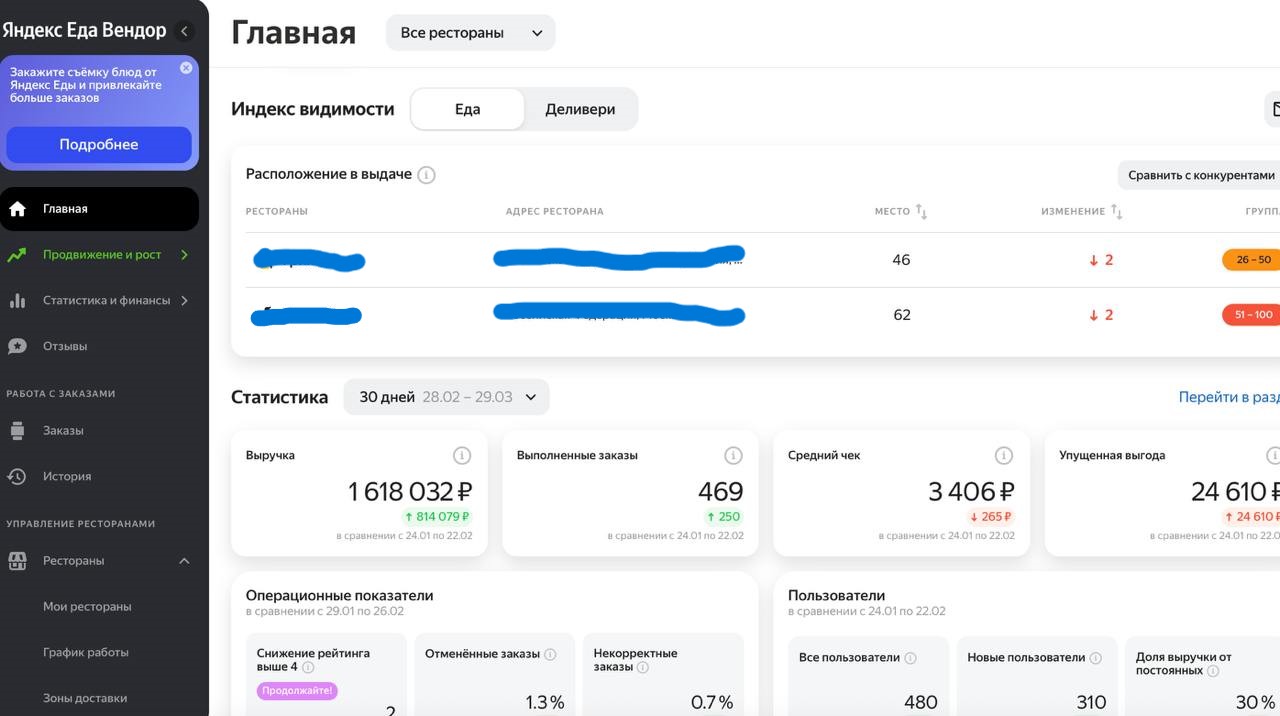The height and width of the screenshot is (716, 1280).
Task: Click average check value 3 406 ₽
Action: click(971, 492)
